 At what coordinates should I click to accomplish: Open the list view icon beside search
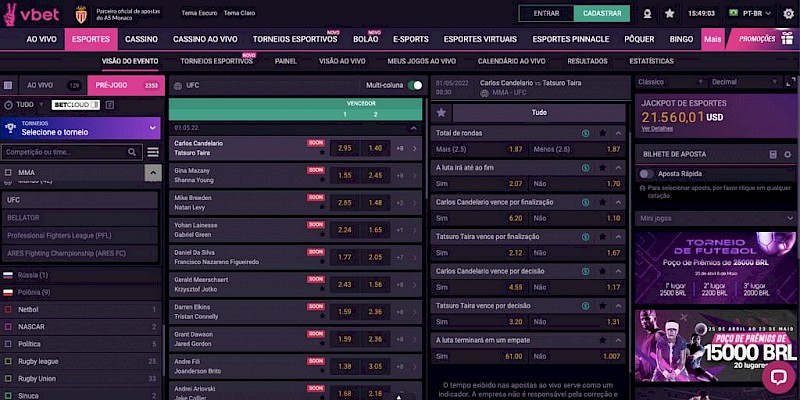click(x=153, y=152)
